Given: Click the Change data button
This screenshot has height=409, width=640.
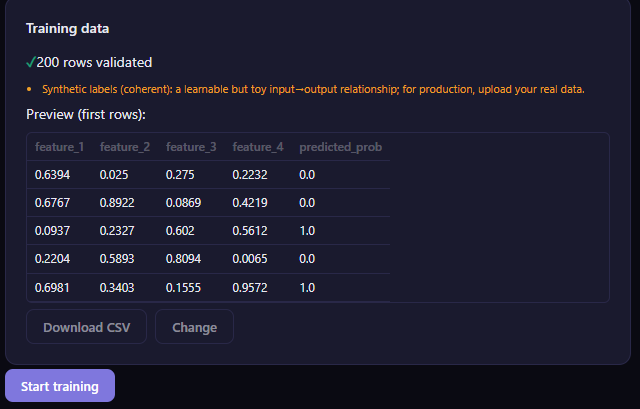Looking at the screenshot, I should [x=194, y=327].
